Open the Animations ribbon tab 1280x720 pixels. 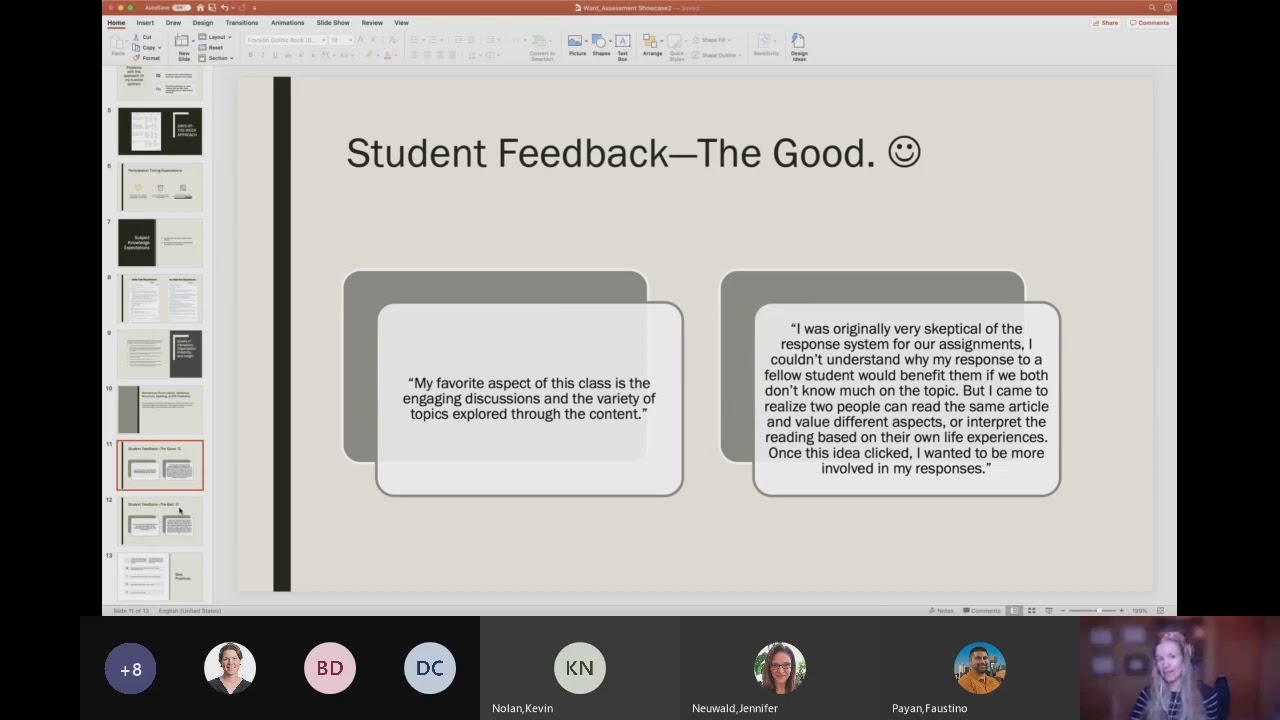click(x=288, y=22)
